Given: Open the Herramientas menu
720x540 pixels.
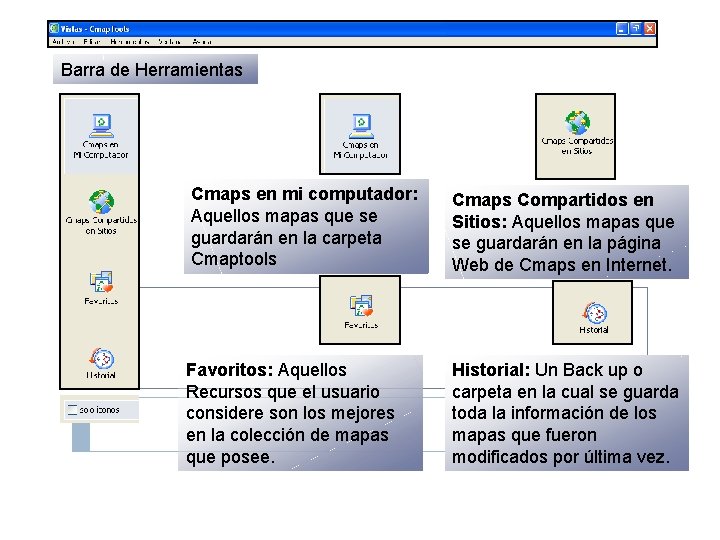Looking at the screenshot, I should coord(130,42).
